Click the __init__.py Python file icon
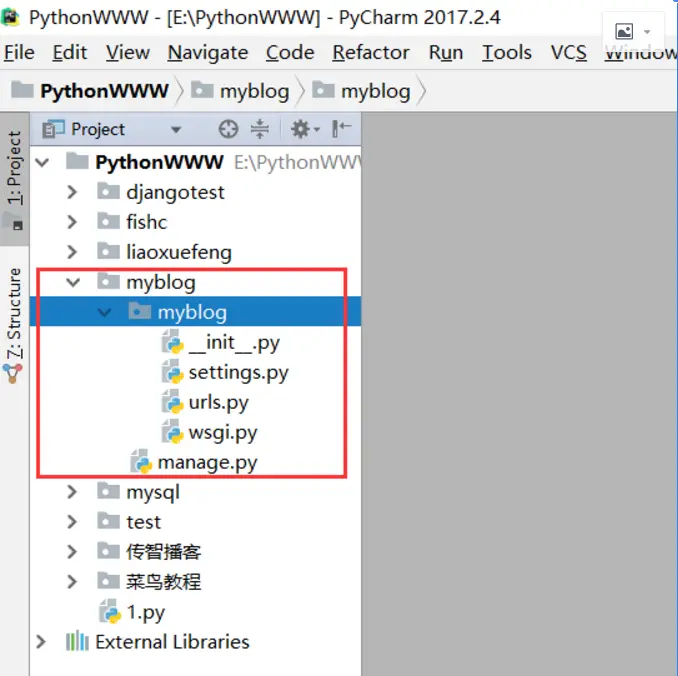 173,342
